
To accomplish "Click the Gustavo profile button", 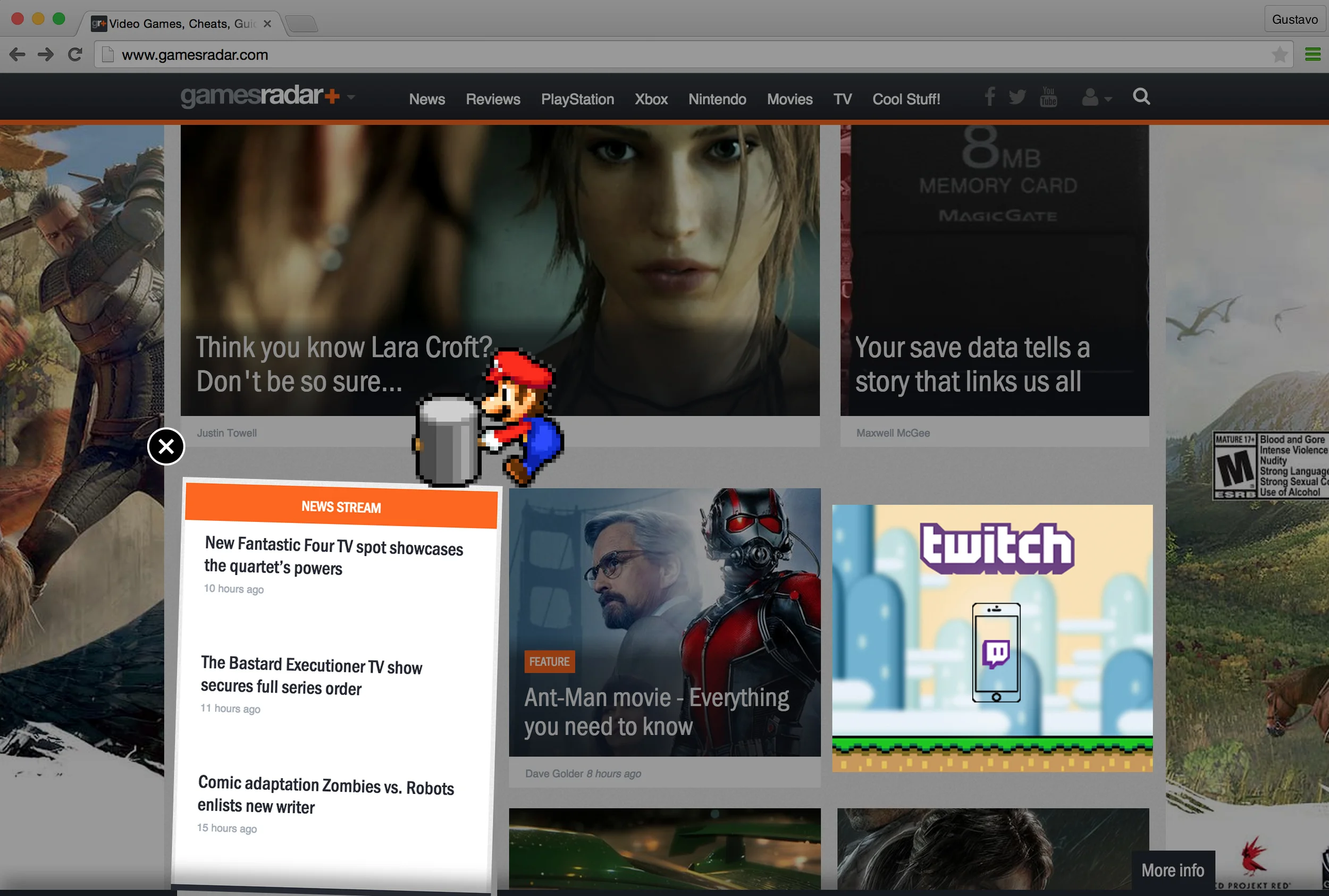I will click(x=1294, y=20).
